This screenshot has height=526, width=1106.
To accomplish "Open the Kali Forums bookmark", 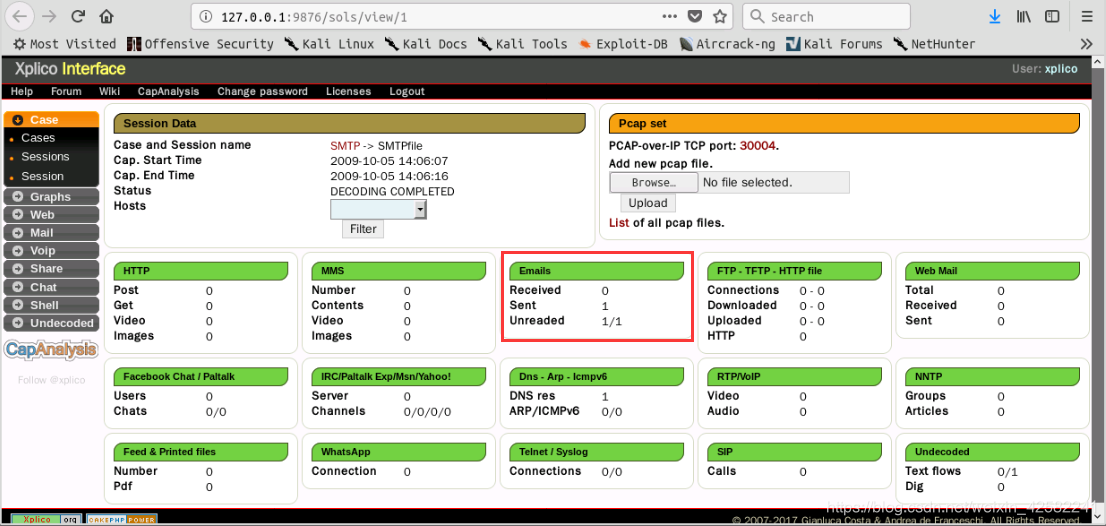I will pos(834,44).
